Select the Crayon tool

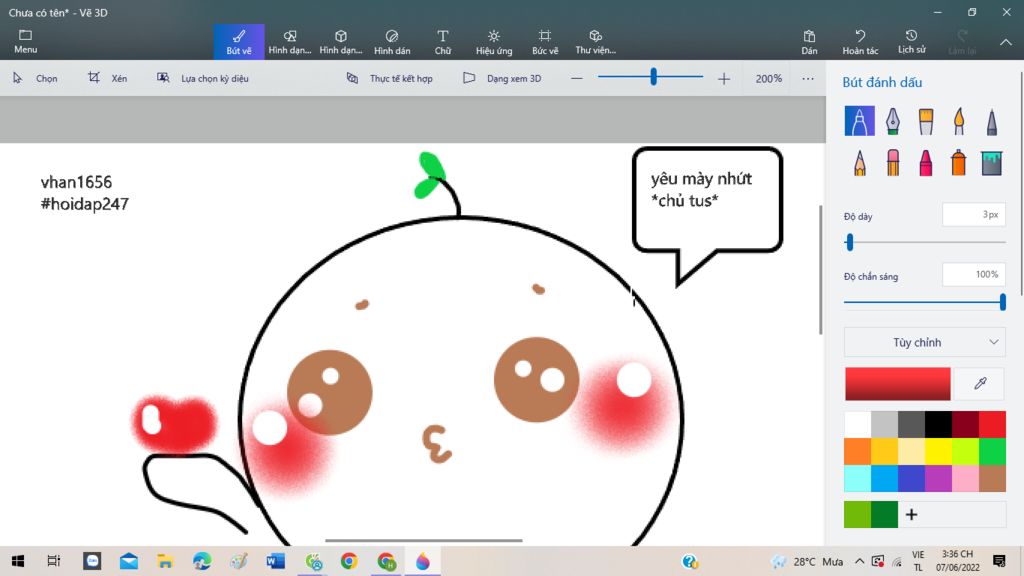(926, 163)
